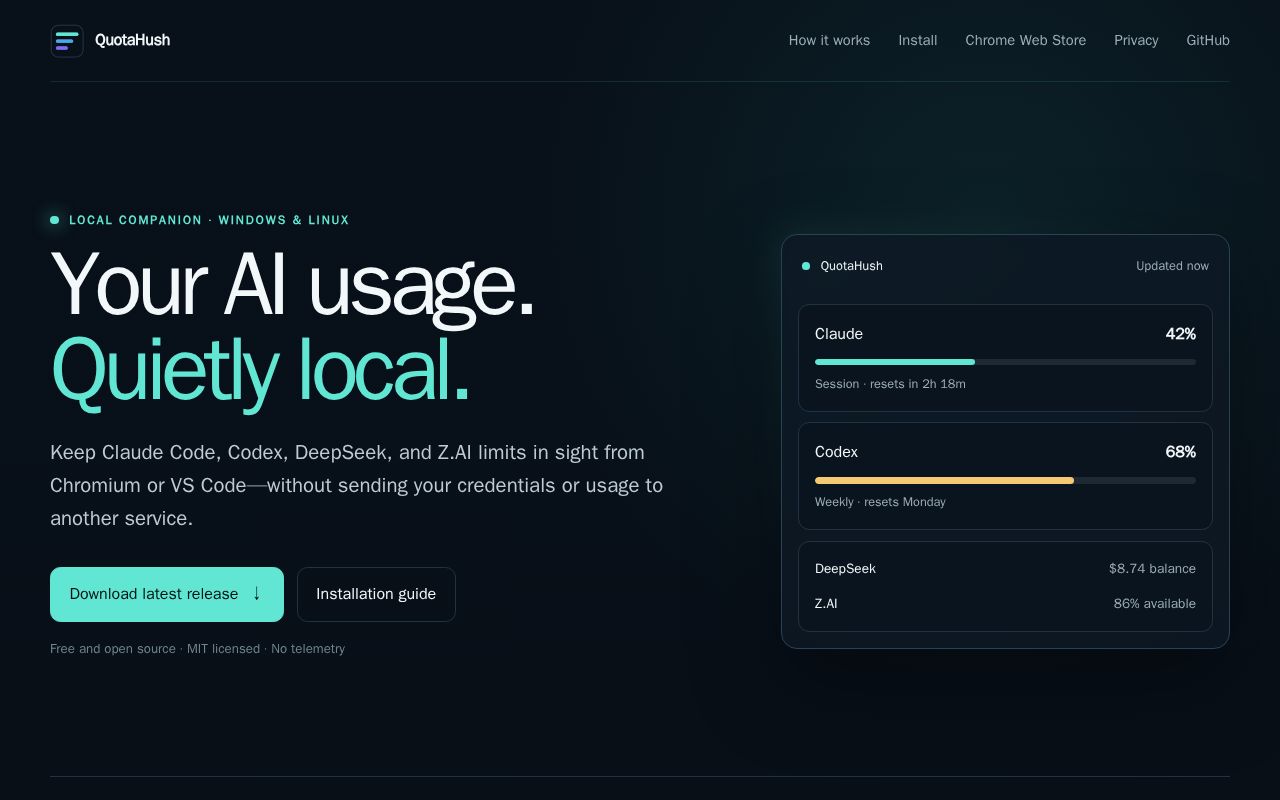Click the 68% Codex value
Viewport: 1280px width, 800px height.
pos(1180,452)
